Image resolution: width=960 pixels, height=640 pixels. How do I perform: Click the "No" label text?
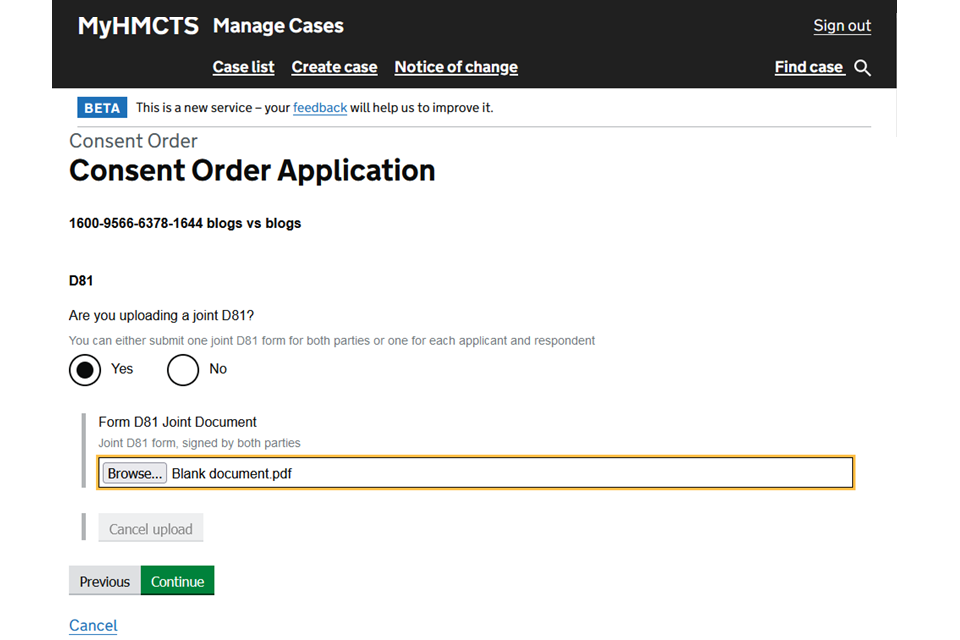(218, 369)
